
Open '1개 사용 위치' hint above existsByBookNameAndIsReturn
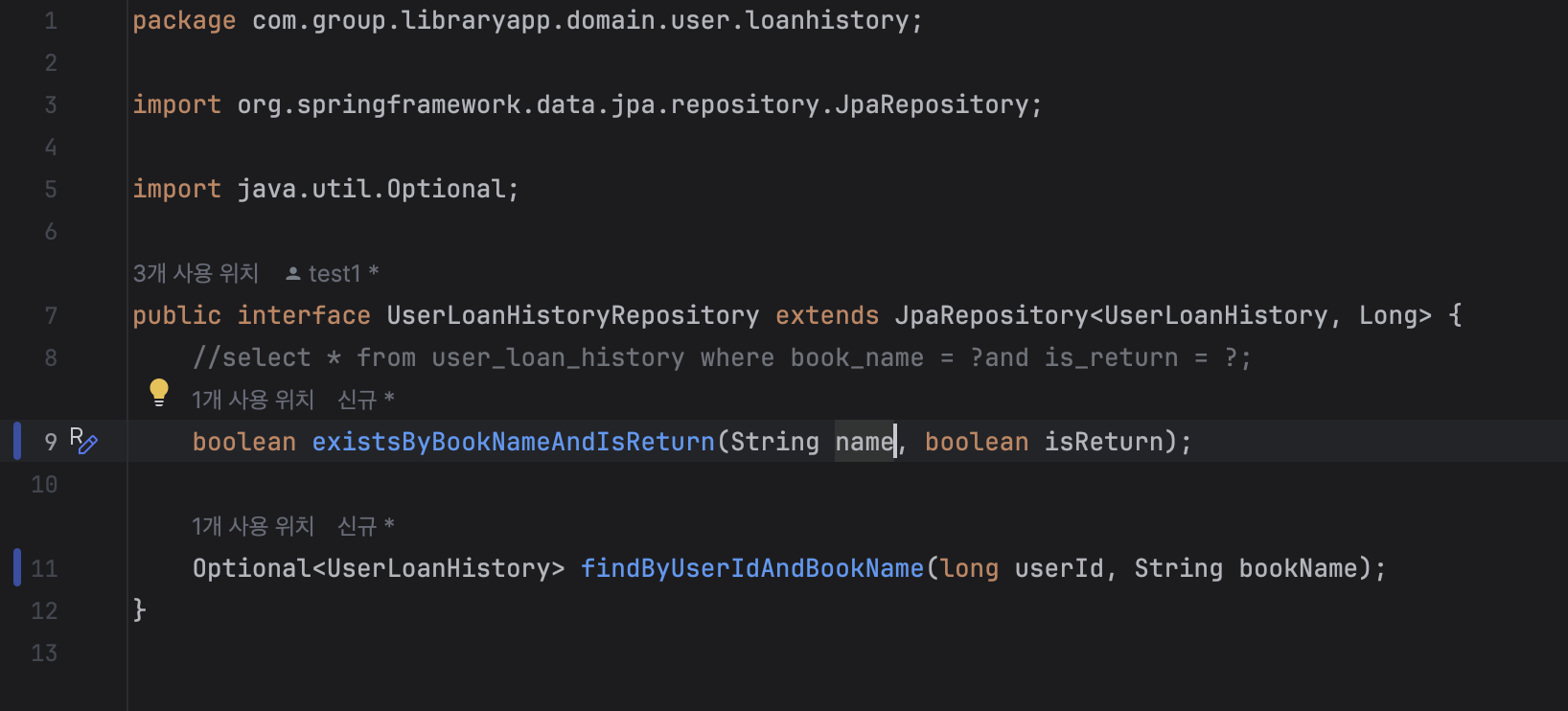click(253, 400)
